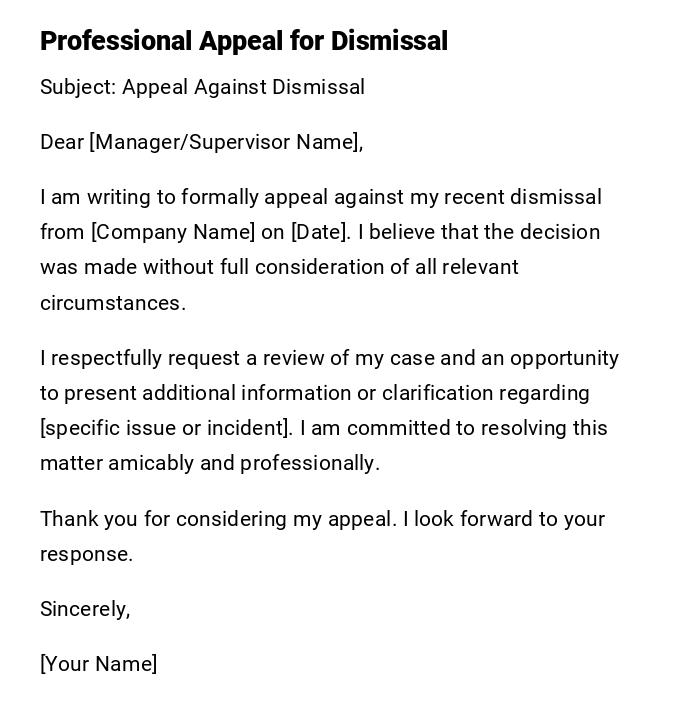Screen dimensions: 700x726
Task: Click the [Company Name] placeholder
Action: [x=173, y=232]
